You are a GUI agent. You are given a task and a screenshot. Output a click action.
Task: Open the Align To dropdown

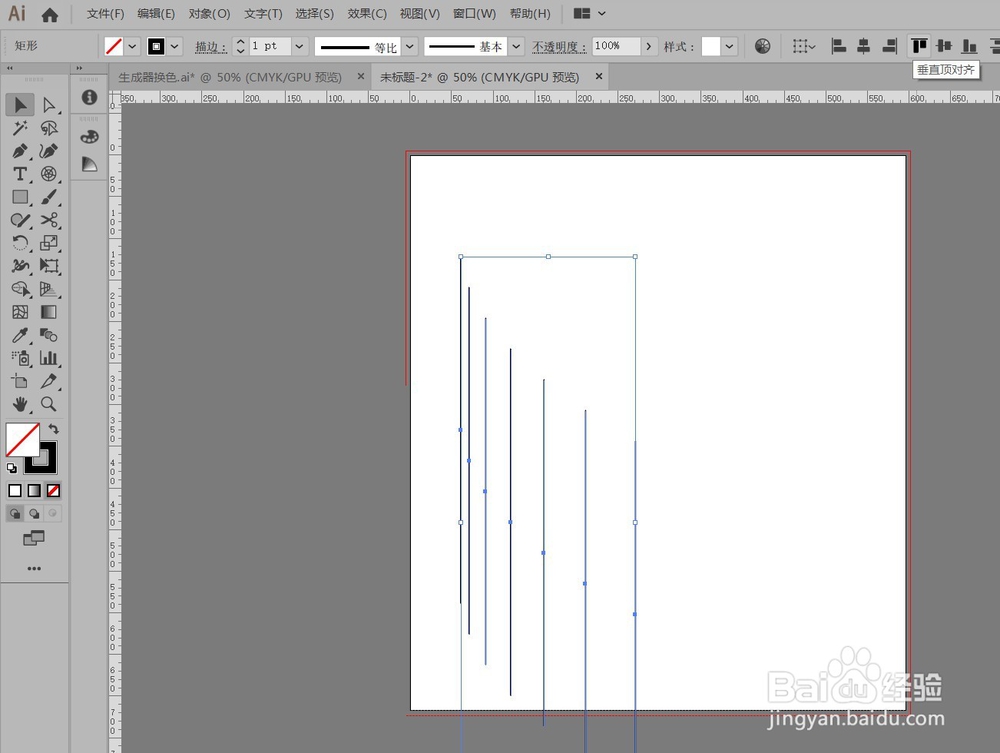coord(804,46)
